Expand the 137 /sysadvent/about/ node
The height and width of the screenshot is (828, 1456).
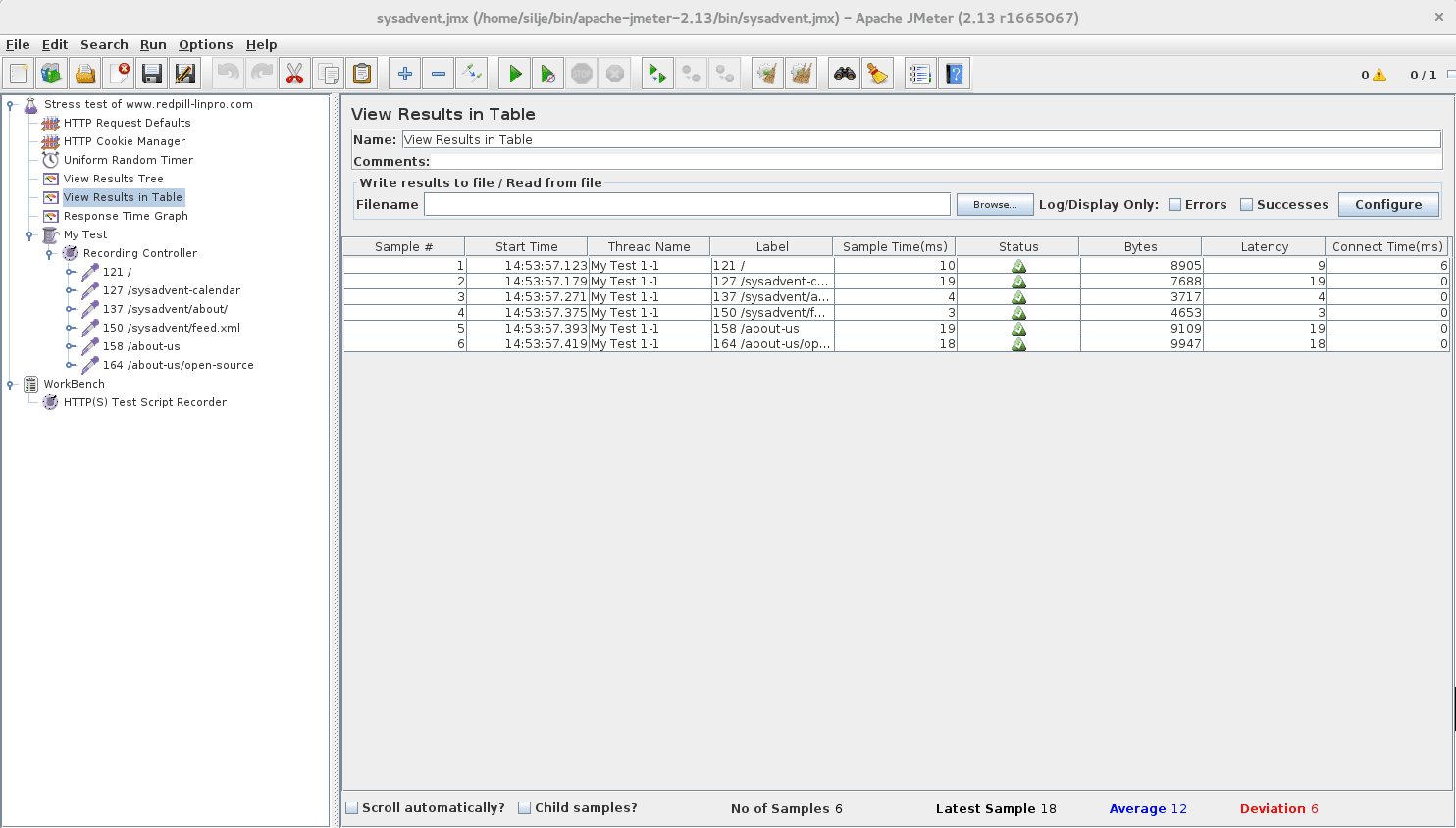pos(70,310)
